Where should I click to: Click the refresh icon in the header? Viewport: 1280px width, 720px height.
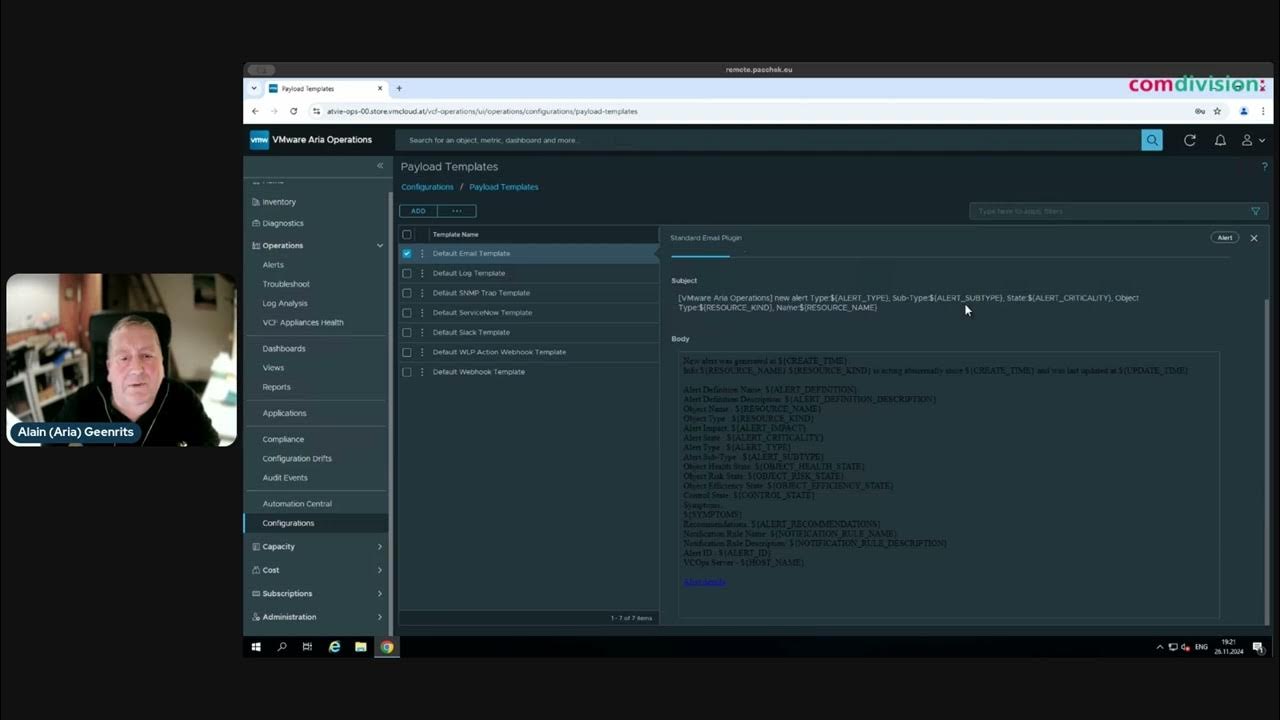click(x=1189, y=140)
